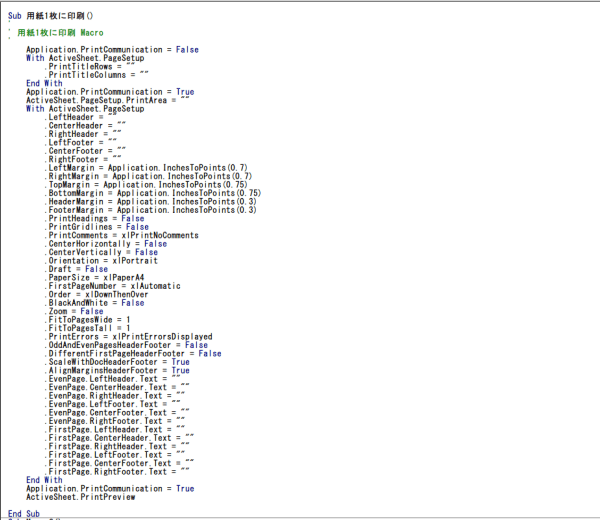600x520 pixels.
Task: Click the '.FirstPage.LeftFooter.Text' line
Action: coord(115,454)
